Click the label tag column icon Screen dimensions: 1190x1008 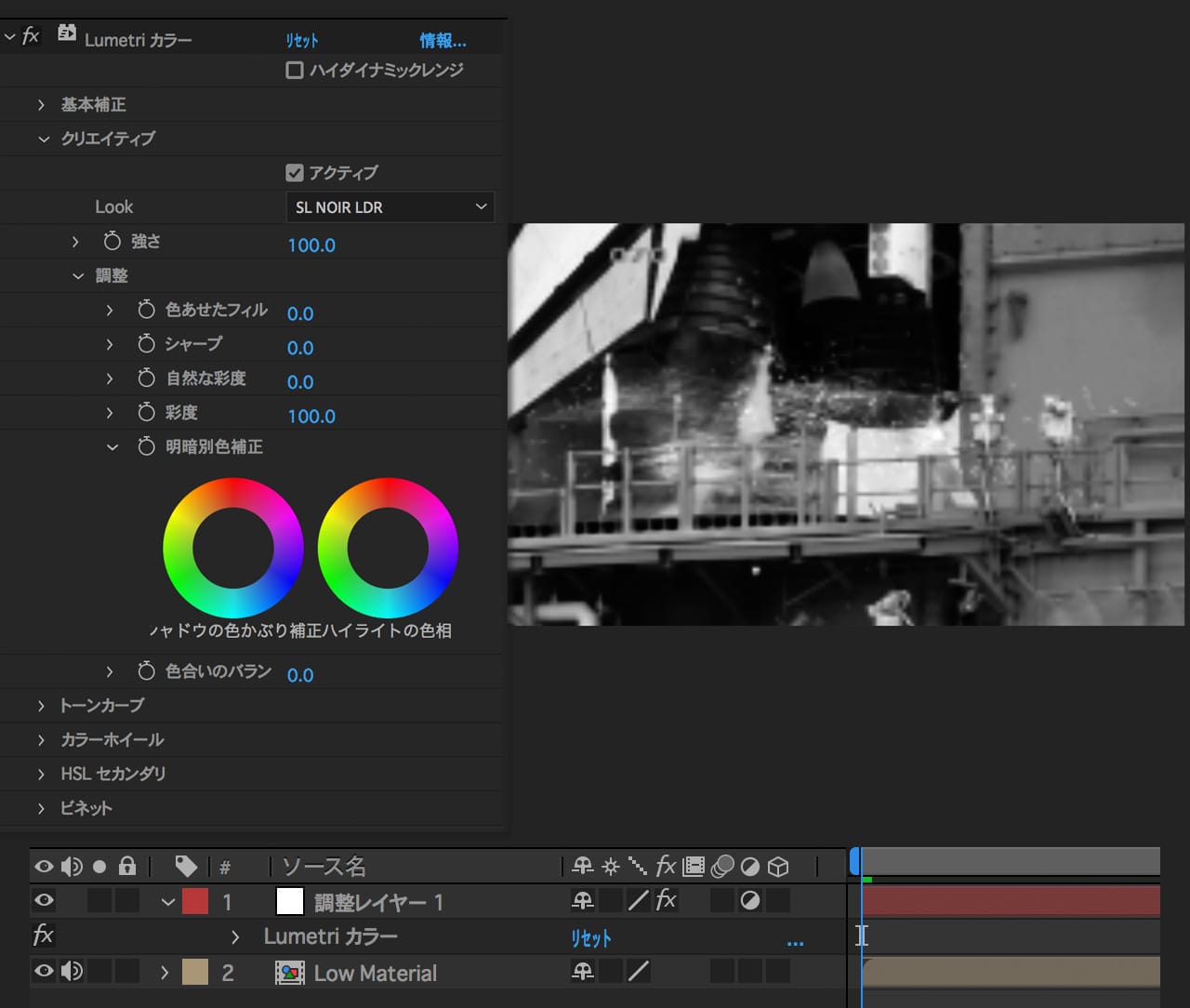pyautogui.click(x=186, y=867)
